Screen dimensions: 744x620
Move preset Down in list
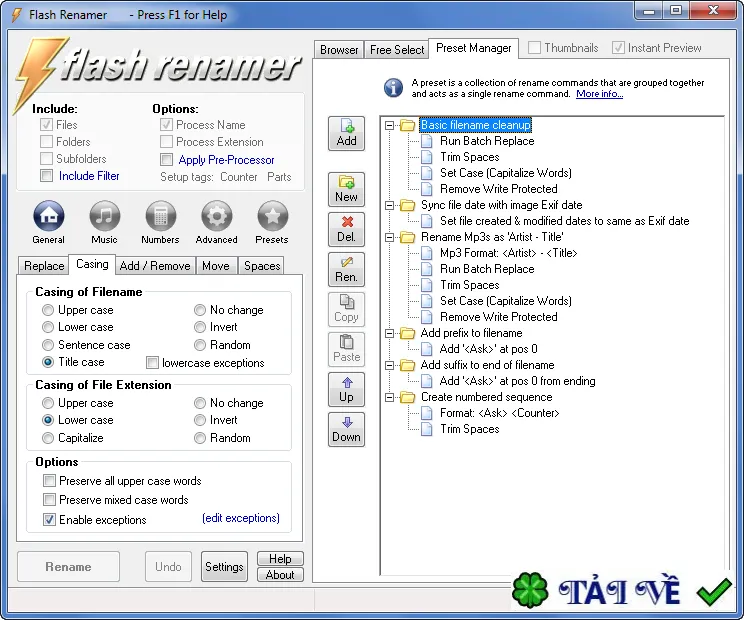click(x=346, y=429)
